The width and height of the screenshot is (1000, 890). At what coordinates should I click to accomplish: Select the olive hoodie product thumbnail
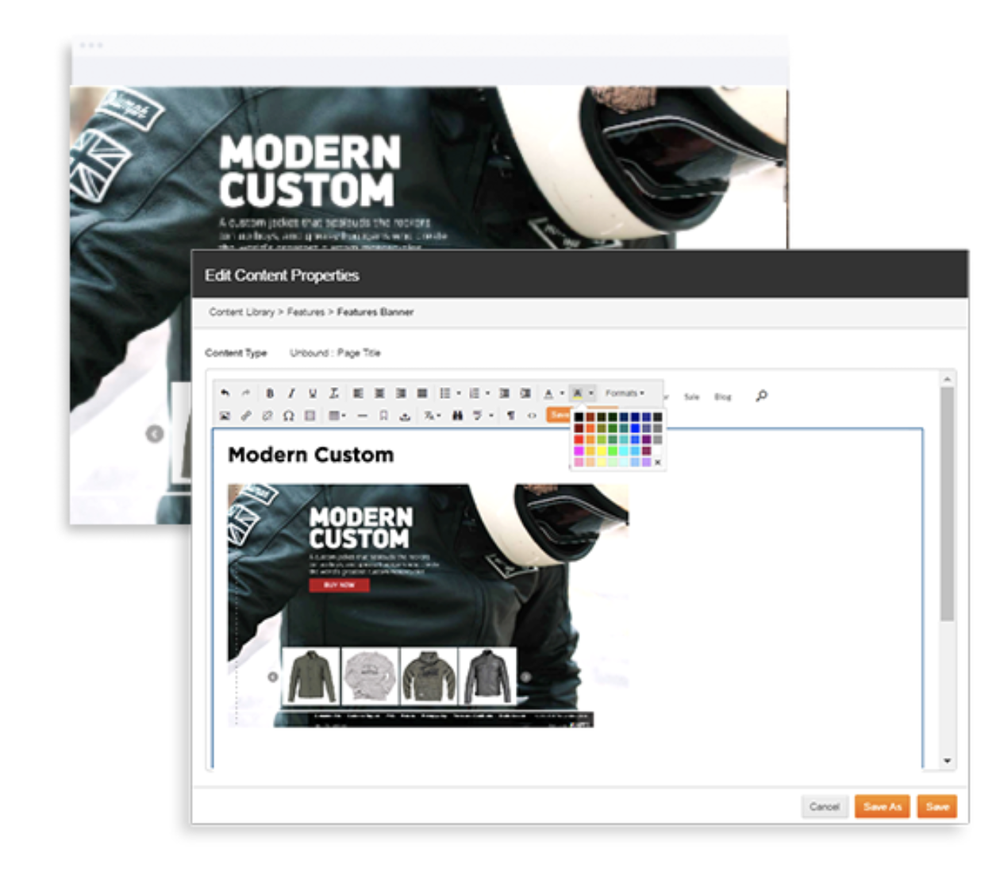tap(429, 676)
